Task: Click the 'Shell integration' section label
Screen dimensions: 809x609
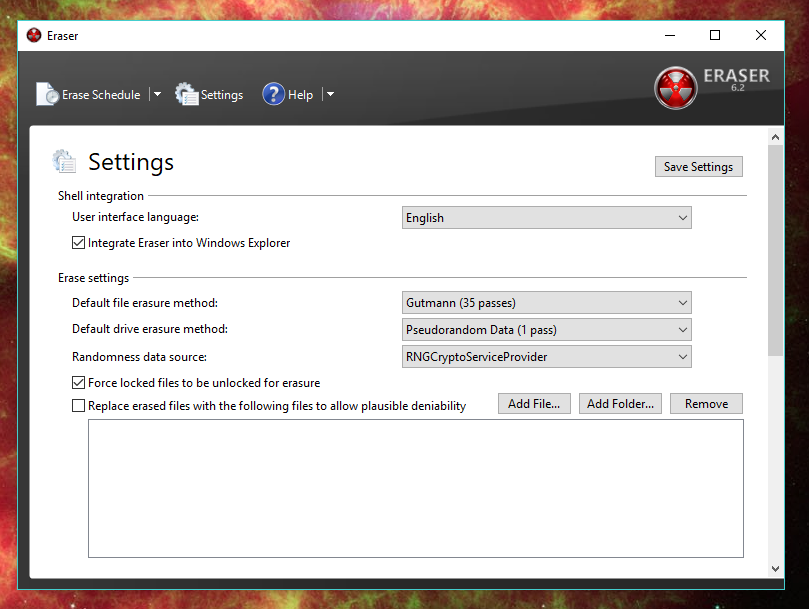Action: click(x=101, y=196)
